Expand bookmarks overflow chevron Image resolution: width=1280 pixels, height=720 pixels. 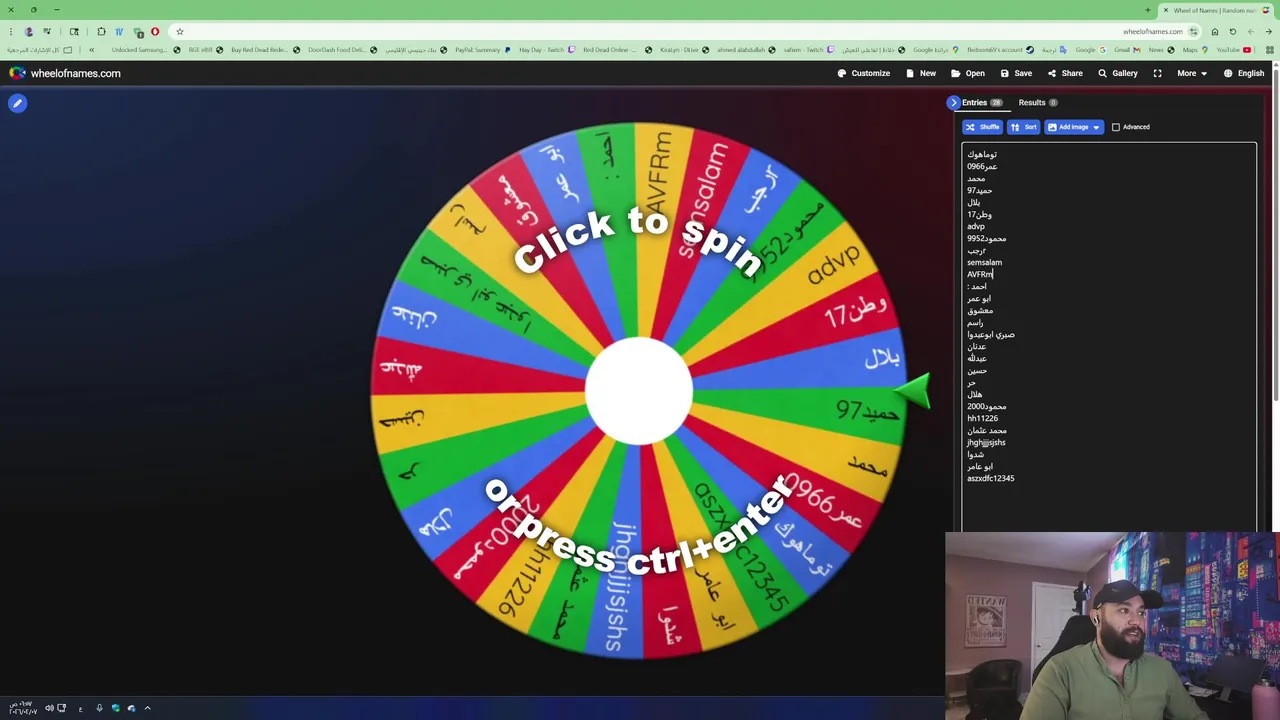point(92,50)
